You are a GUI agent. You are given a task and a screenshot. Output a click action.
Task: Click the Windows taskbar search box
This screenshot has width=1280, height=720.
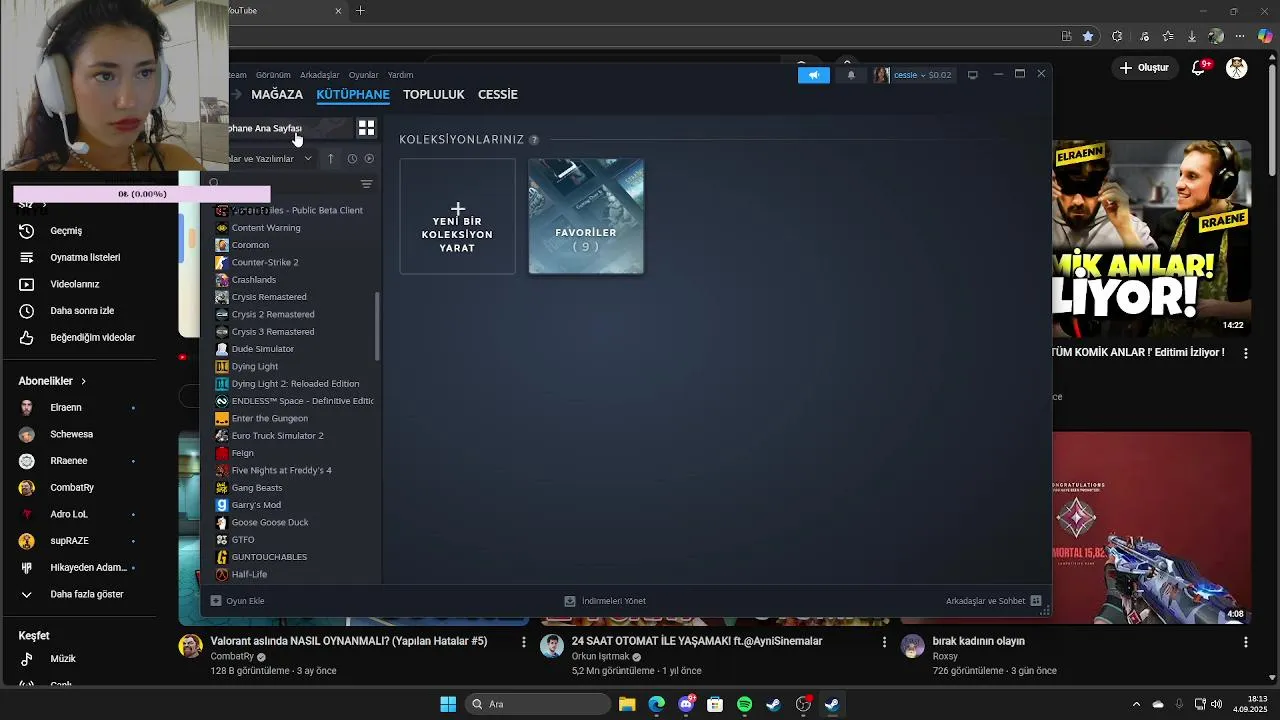pos(538,704)
